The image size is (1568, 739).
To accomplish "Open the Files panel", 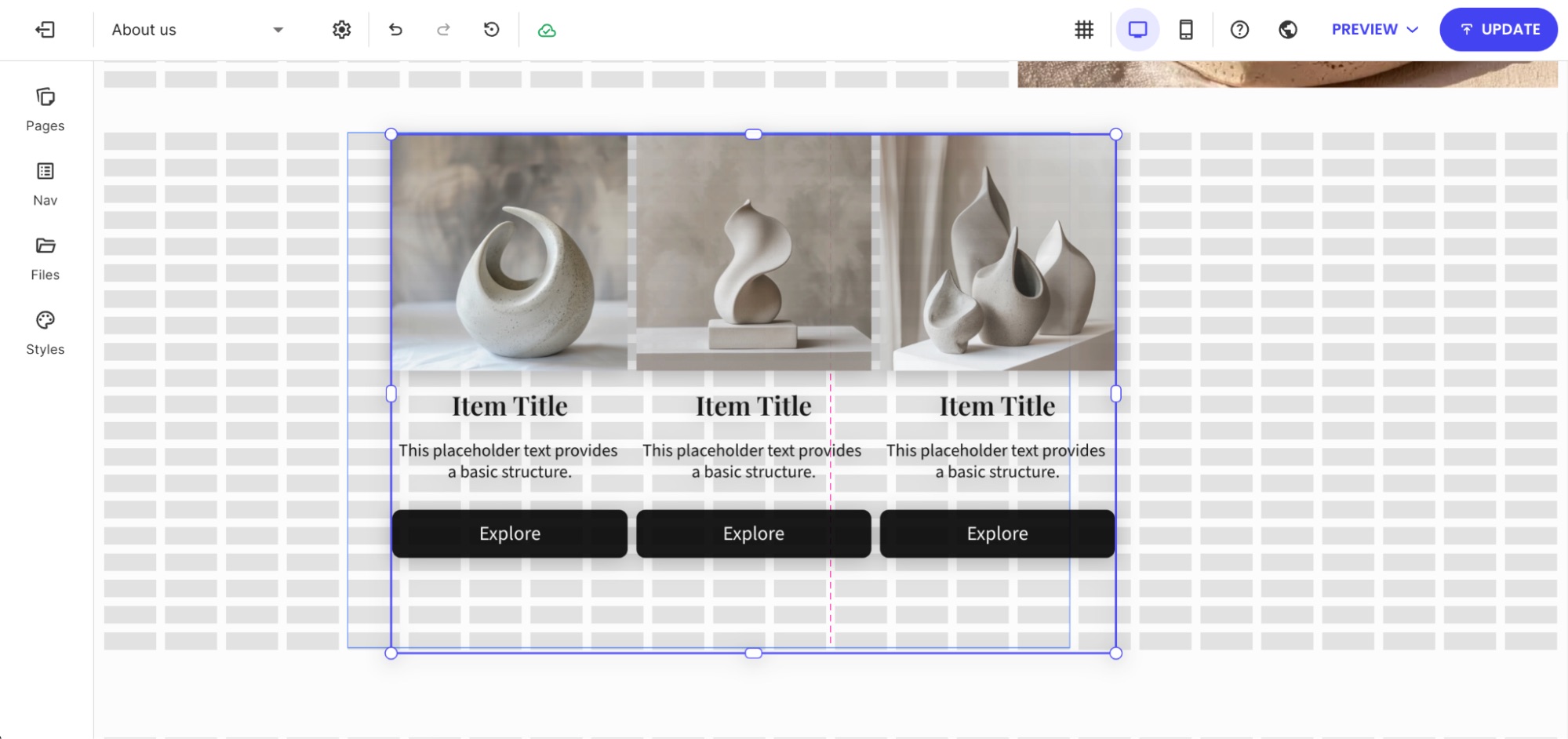I will click(45, 259).
